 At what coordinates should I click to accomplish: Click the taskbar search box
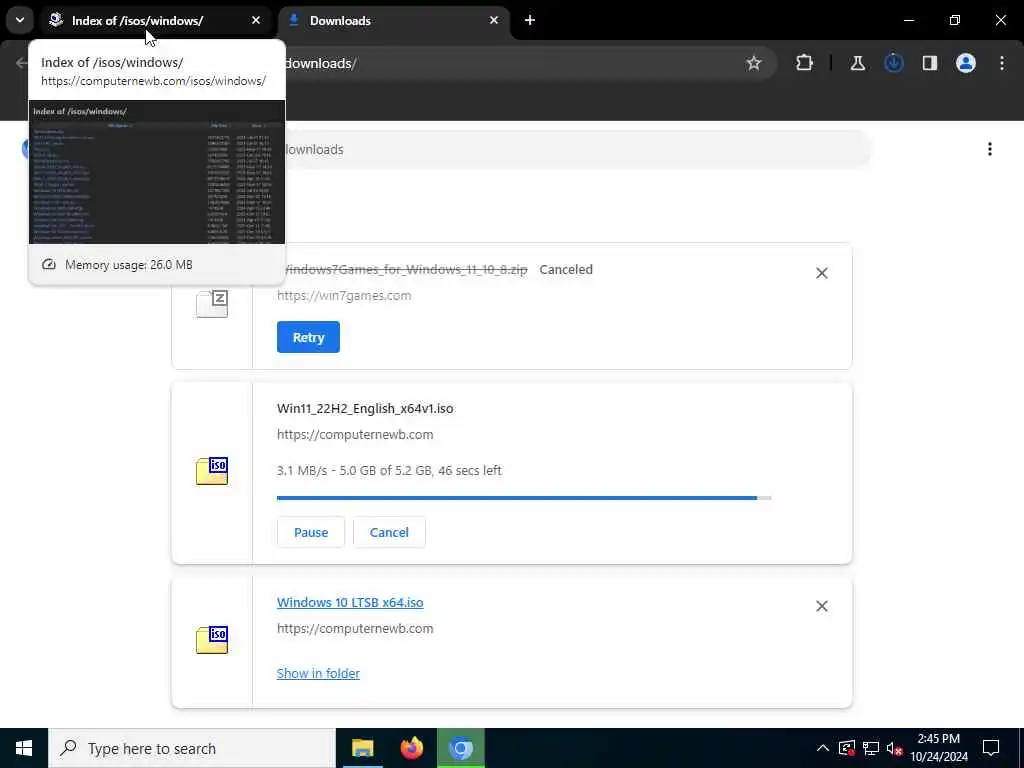click(192, 748)
